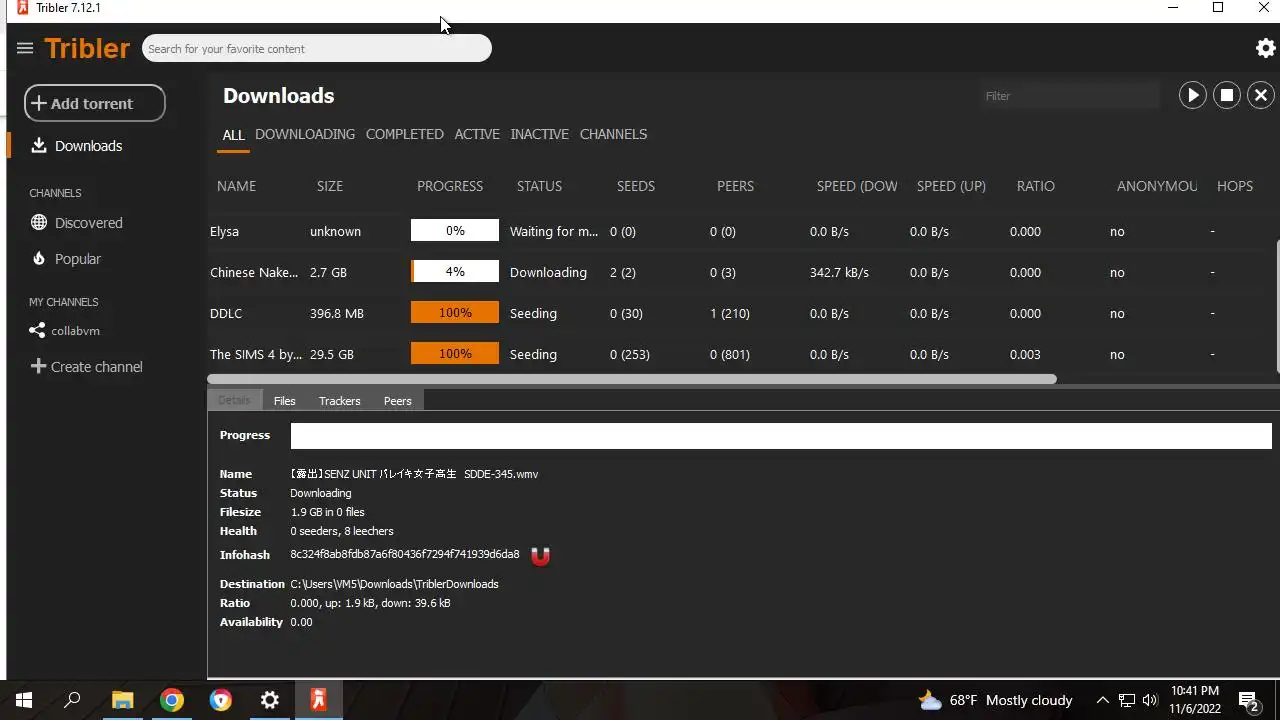Screen dimensions: 1280x720
Task: Switch to the DOWNLOADING tab
Action: point(305,134)
